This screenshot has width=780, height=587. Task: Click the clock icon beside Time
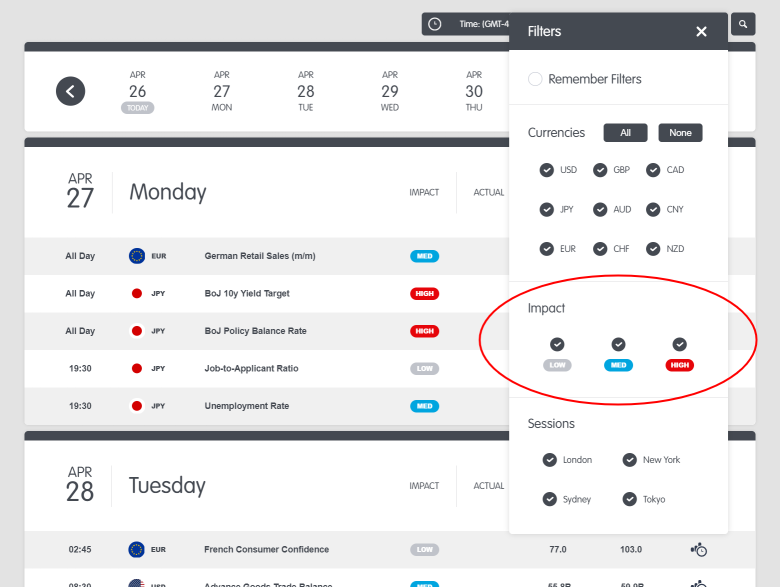coord(434,24)
